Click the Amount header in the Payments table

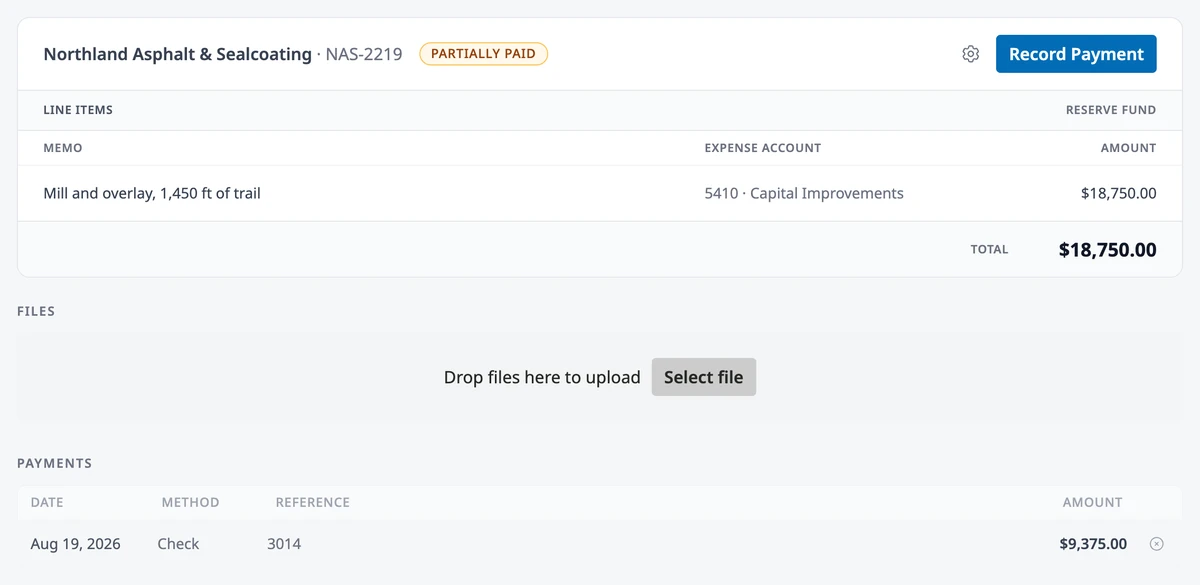(1092, 502)
